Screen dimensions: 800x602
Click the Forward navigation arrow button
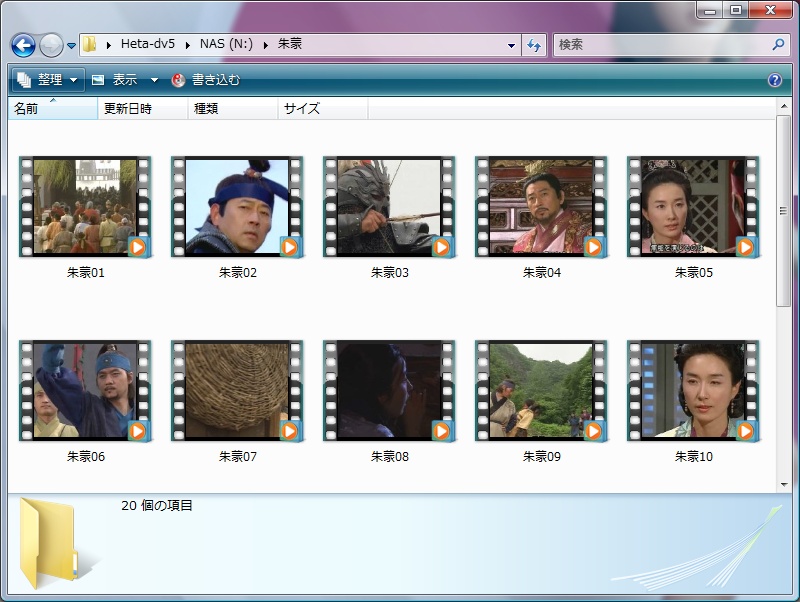tap(52, 45)
